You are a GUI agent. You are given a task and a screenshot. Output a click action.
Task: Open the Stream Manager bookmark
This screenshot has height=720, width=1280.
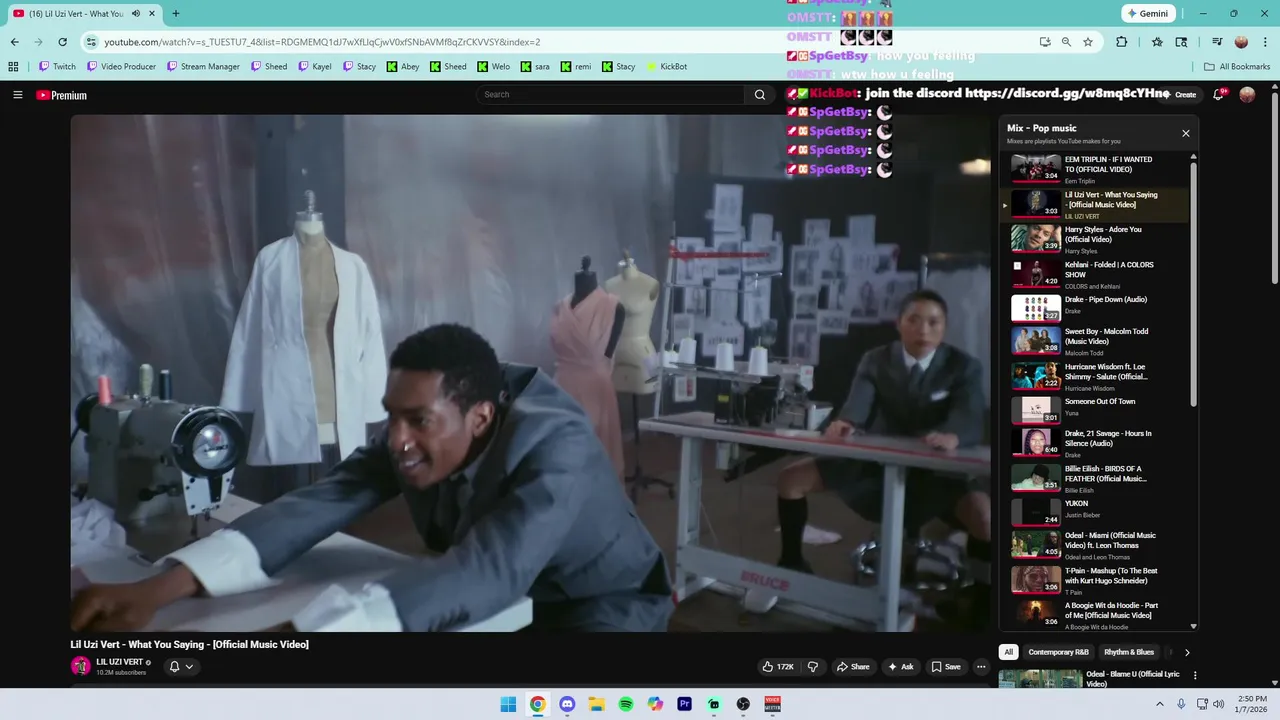(x=203, y=67)
